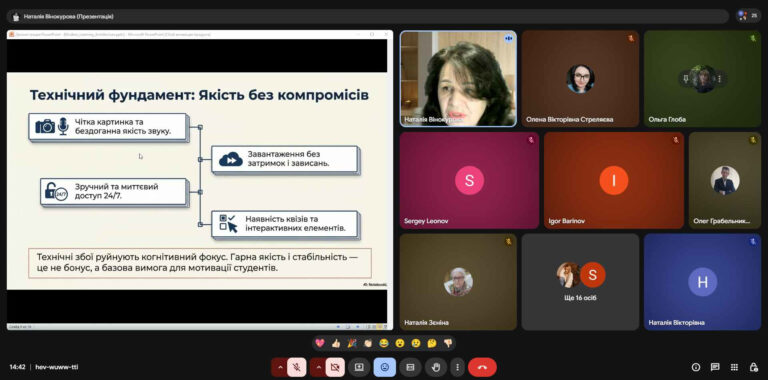The image size is (768, 380).
Task: Select Олена Вікторівна Стрелява's tile
Action: (x=580, y=79)
